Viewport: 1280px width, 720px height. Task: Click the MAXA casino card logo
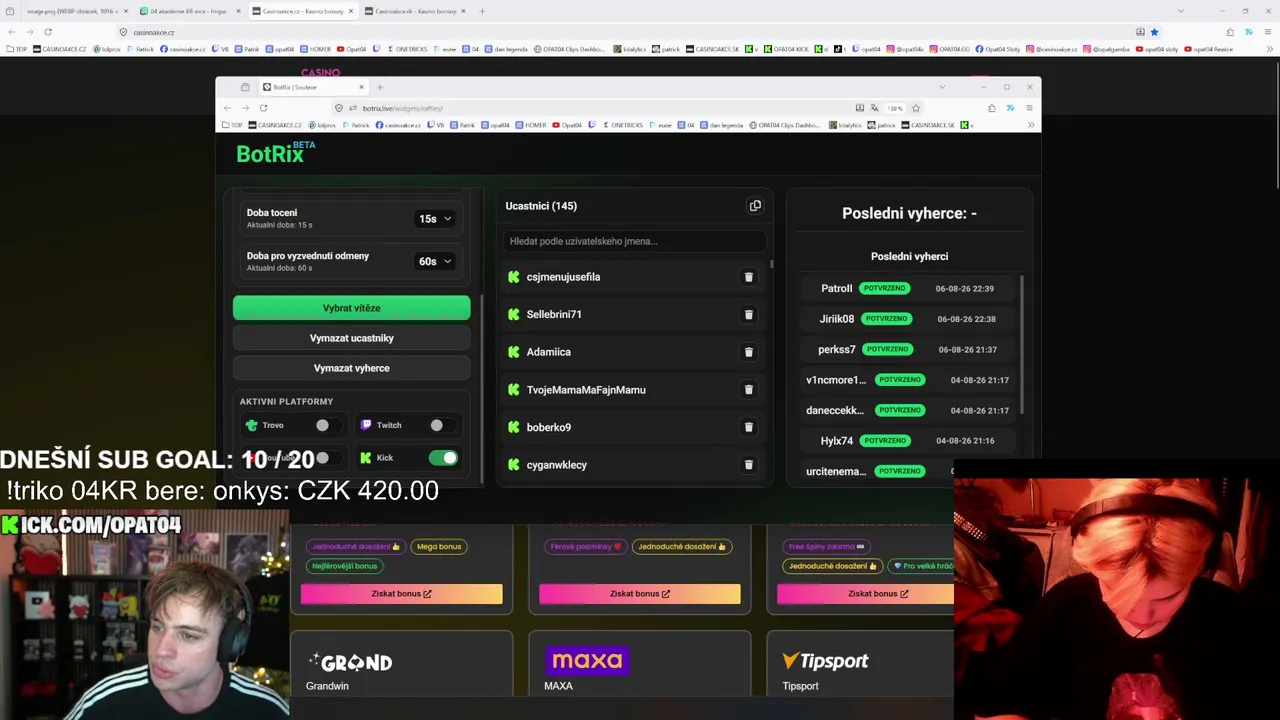point(587,661)
